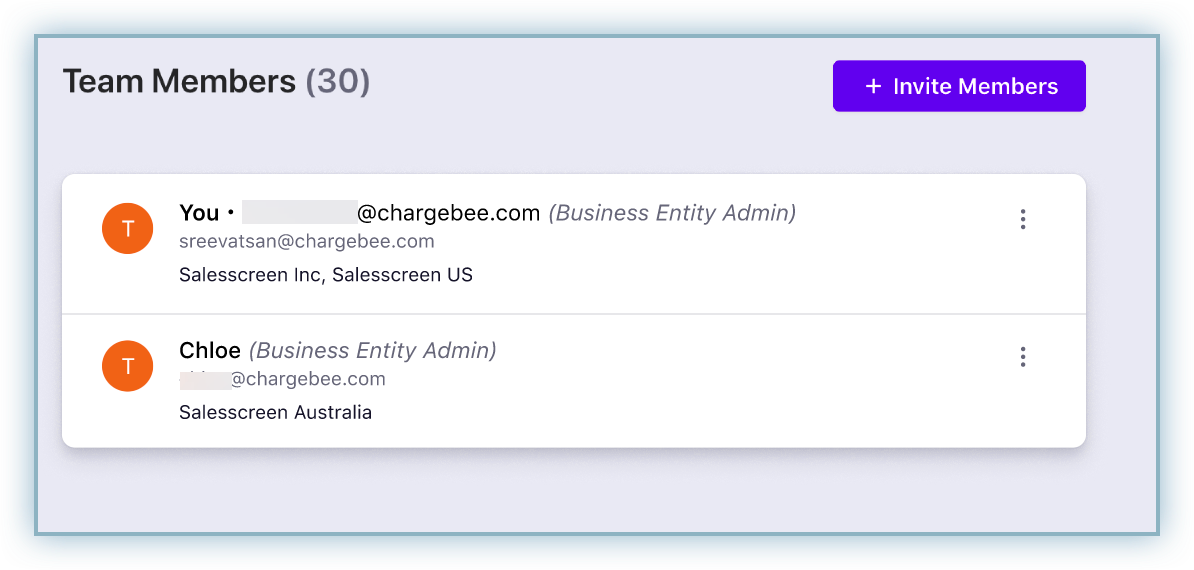Click your orange T avatar
The height and width of the screenshot is (570, 1194).
[127, 229]
